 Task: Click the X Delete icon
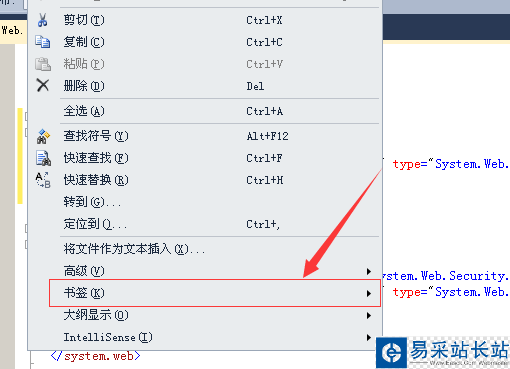pyautogui.click(x=43, y=86)
